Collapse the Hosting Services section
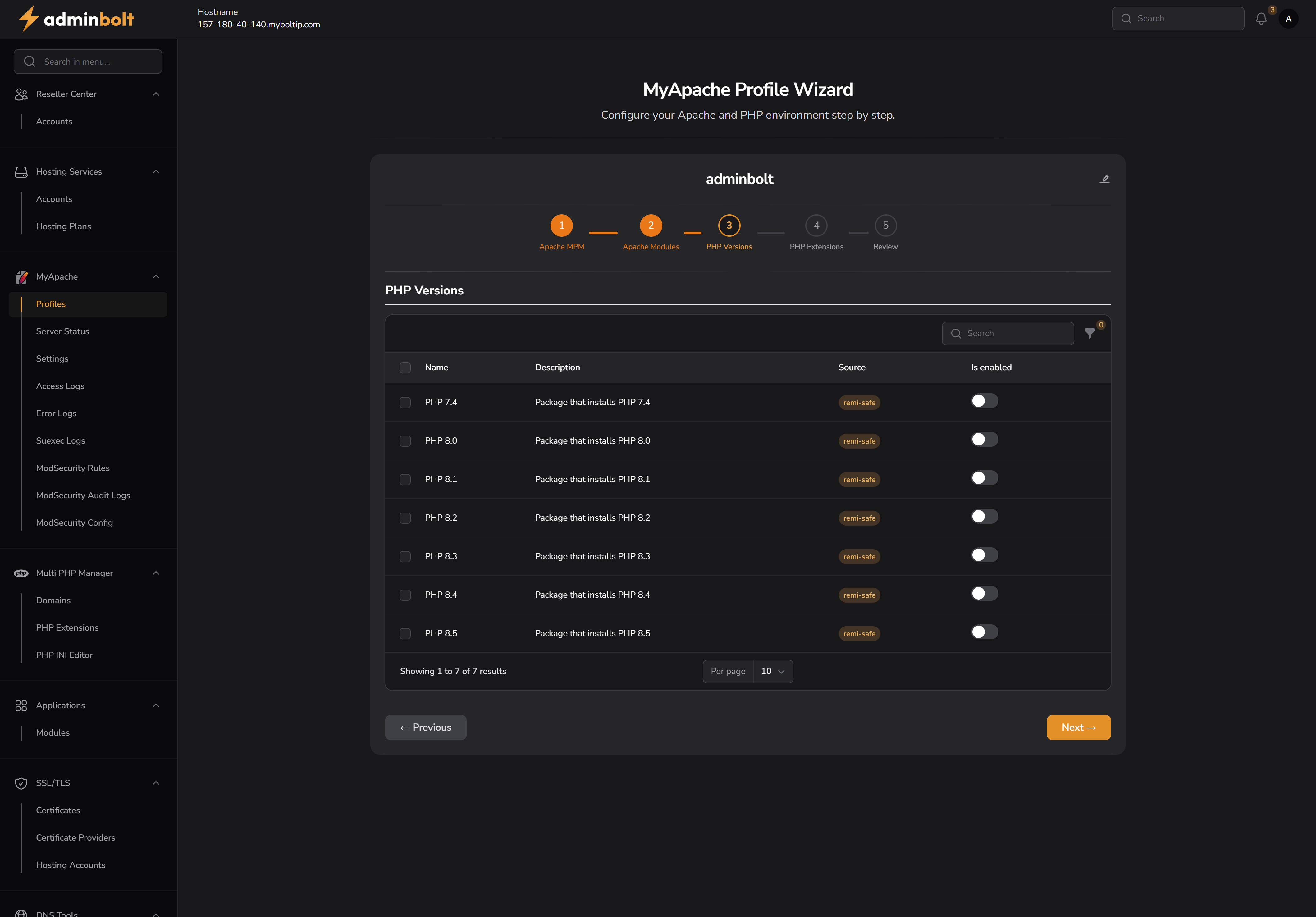Screen dimensions: 1316x917 (156, 171)
